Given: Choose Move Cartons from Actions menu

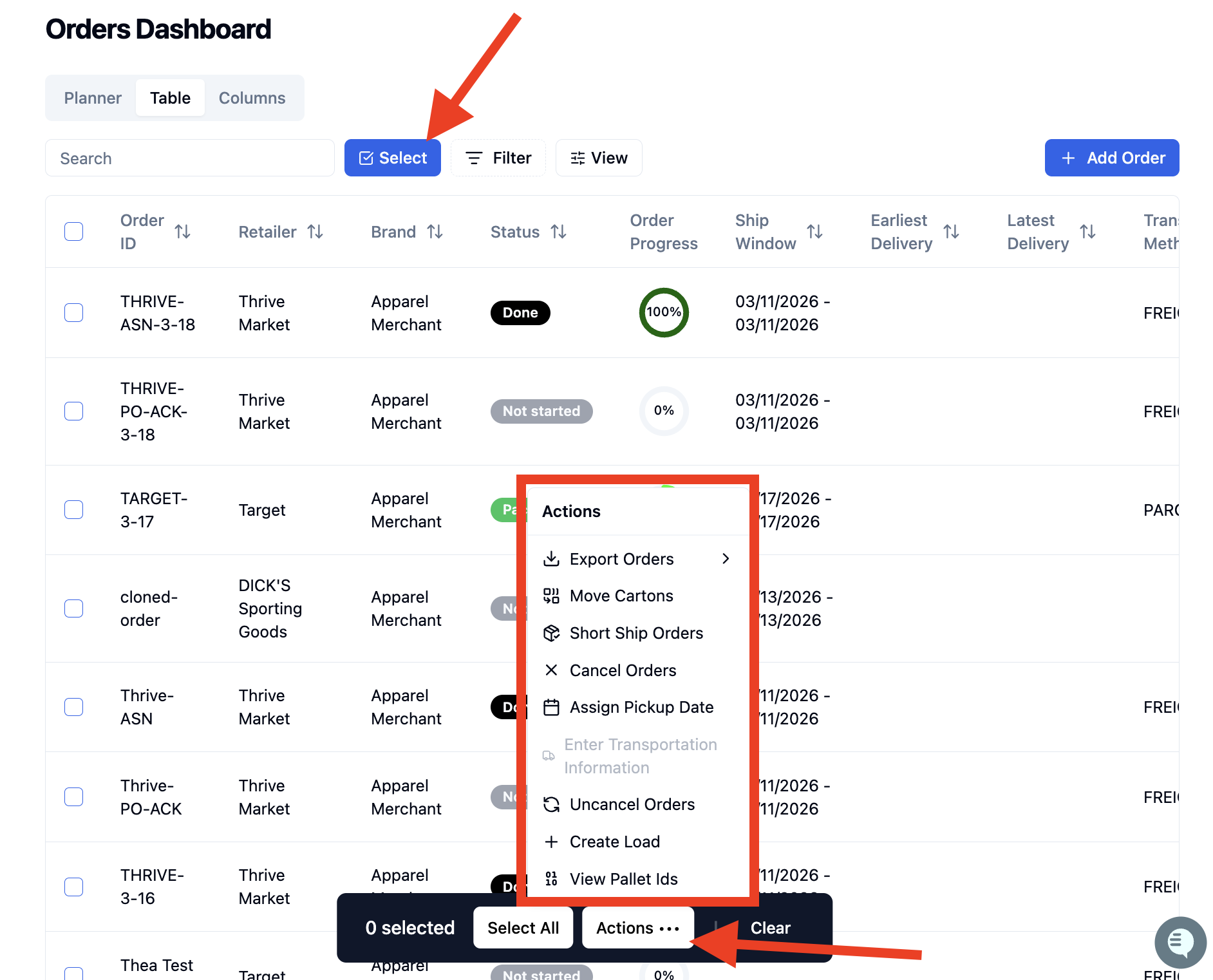Looking at the screenshot, I should 637,596.
